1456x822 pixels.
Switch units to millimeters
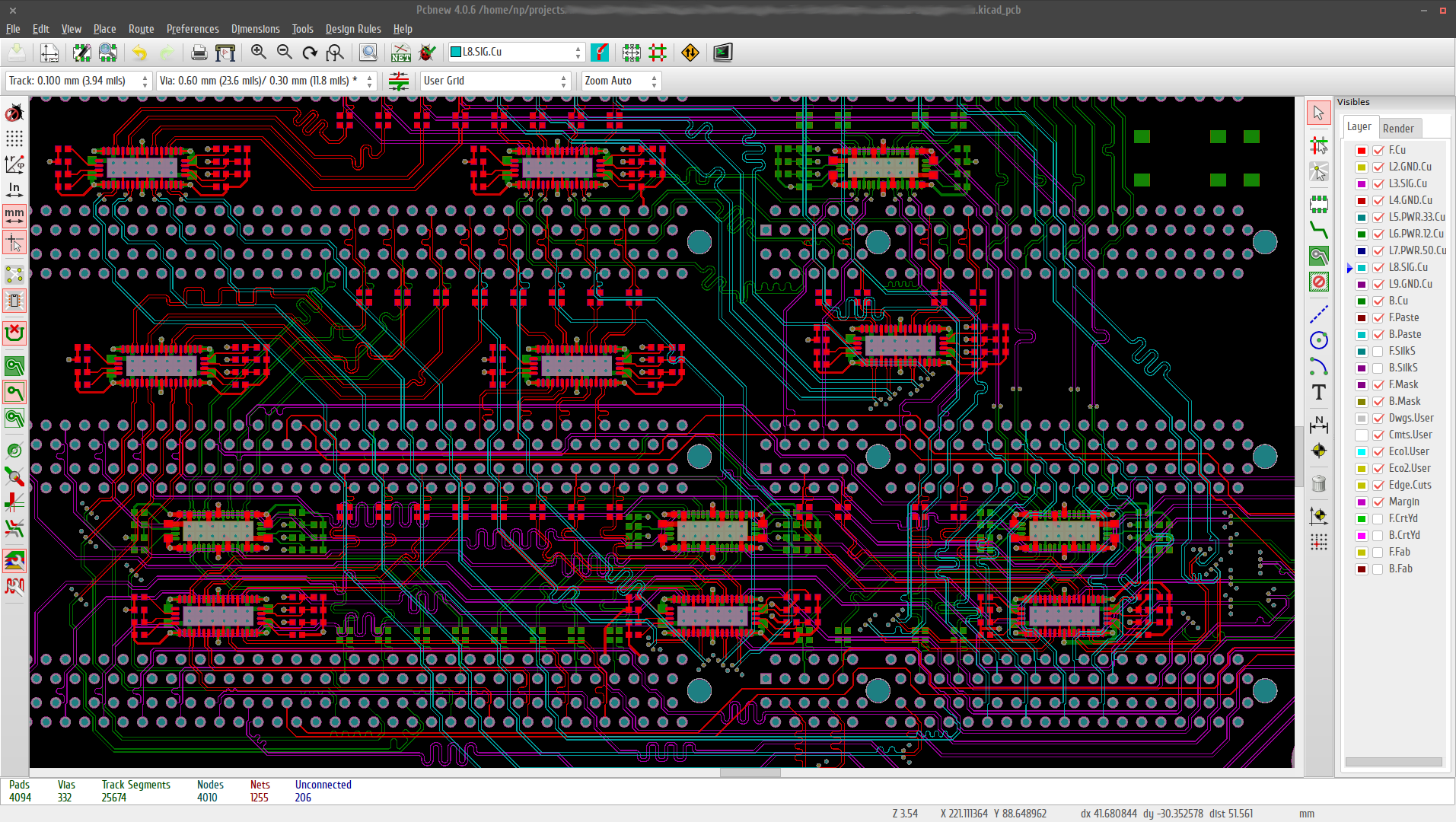(x=14, y=216)
